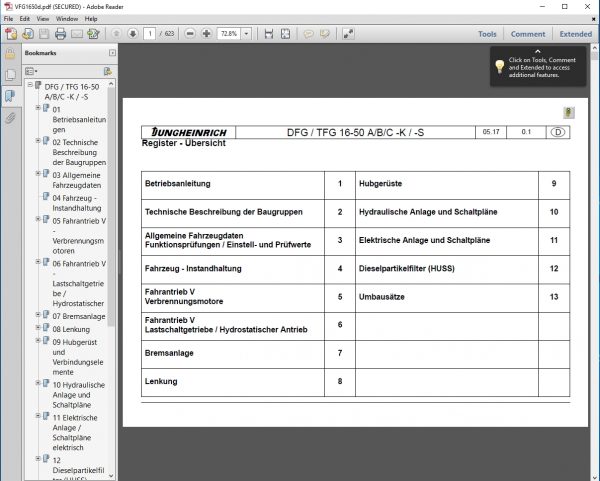The width and height of the screenshot is (600, 481).
Task: Click fit one full page icon
Action: pyautogui.click(x=285, y=34)
